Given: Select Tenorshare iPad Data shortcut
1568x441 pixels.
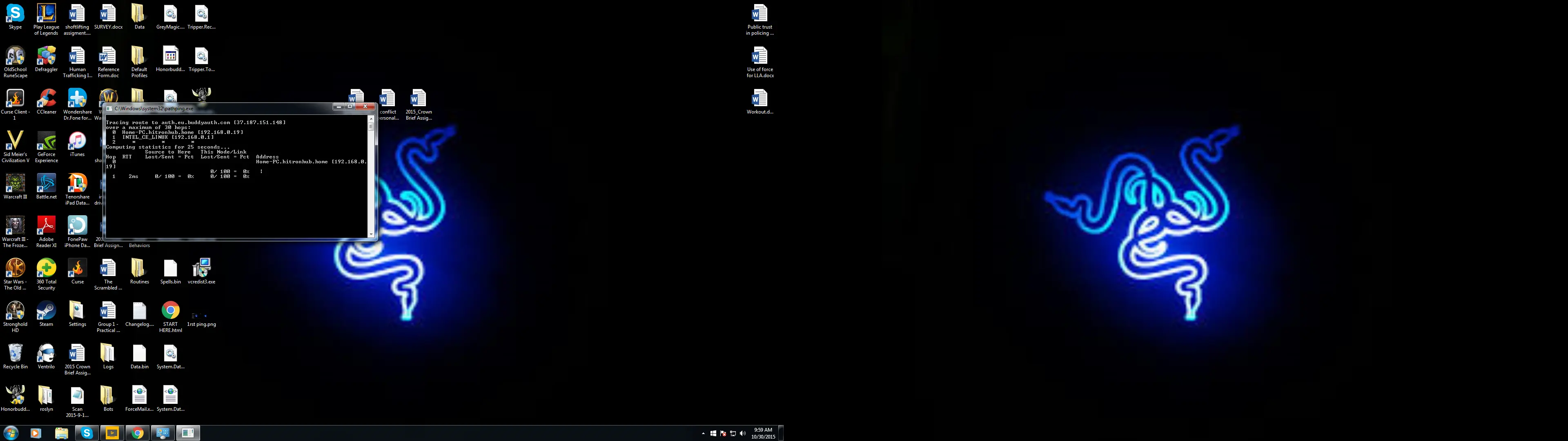Looking at the screenshot, I should (77, 189).
